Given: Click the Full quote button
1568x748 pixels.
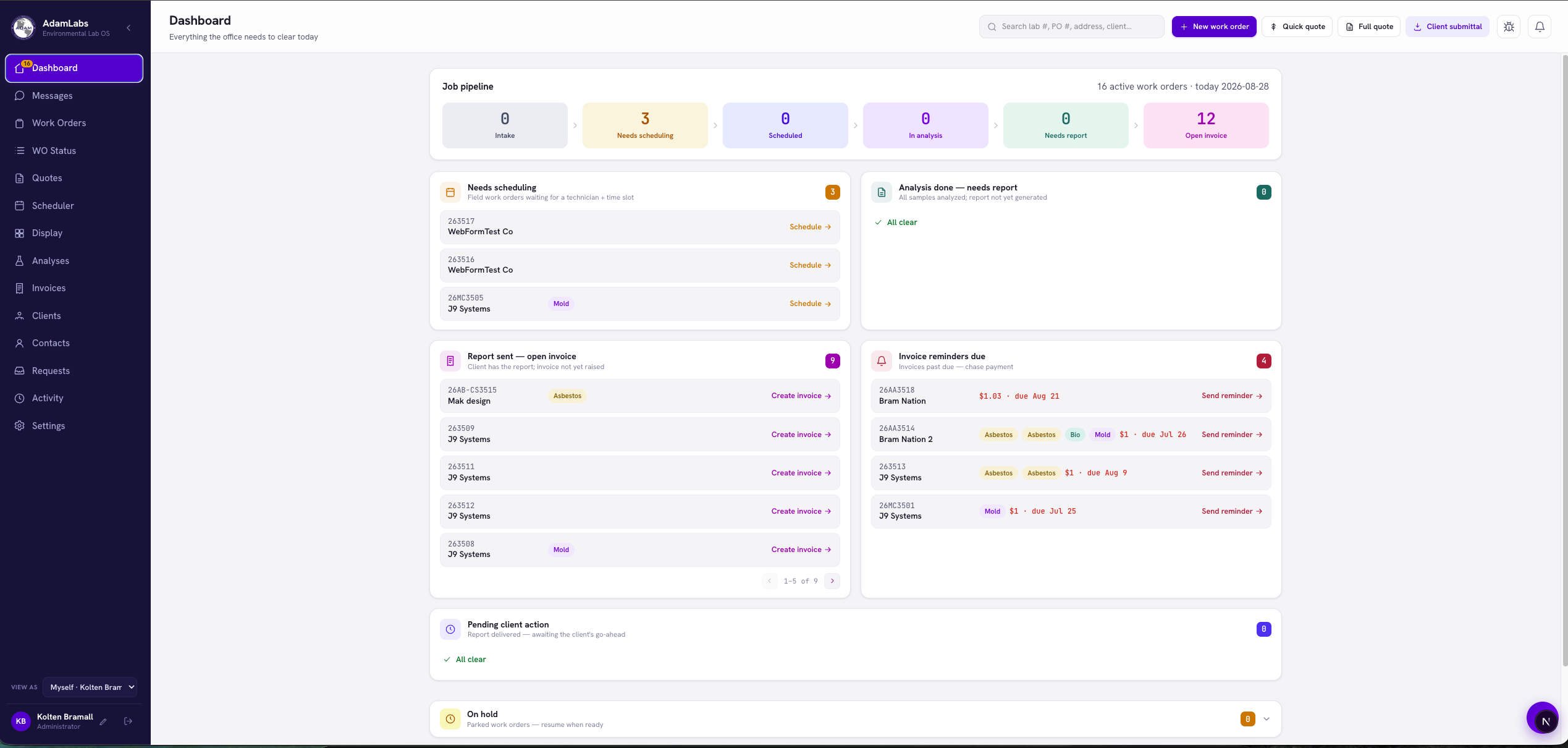Looking at the screenshot, I should (1369, 27).
